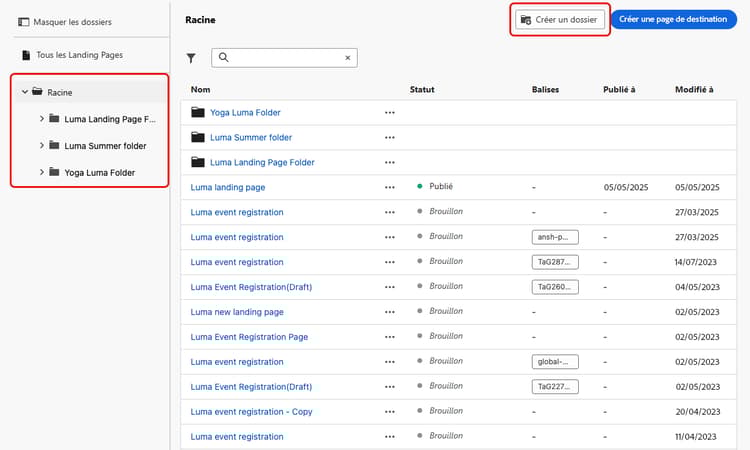Image resolution: width=750 pixels, height=450 pixels.
Task: Expand Yoga Luma Folder in sidebar
Action: pyautogui.click(x=41, y=172)
